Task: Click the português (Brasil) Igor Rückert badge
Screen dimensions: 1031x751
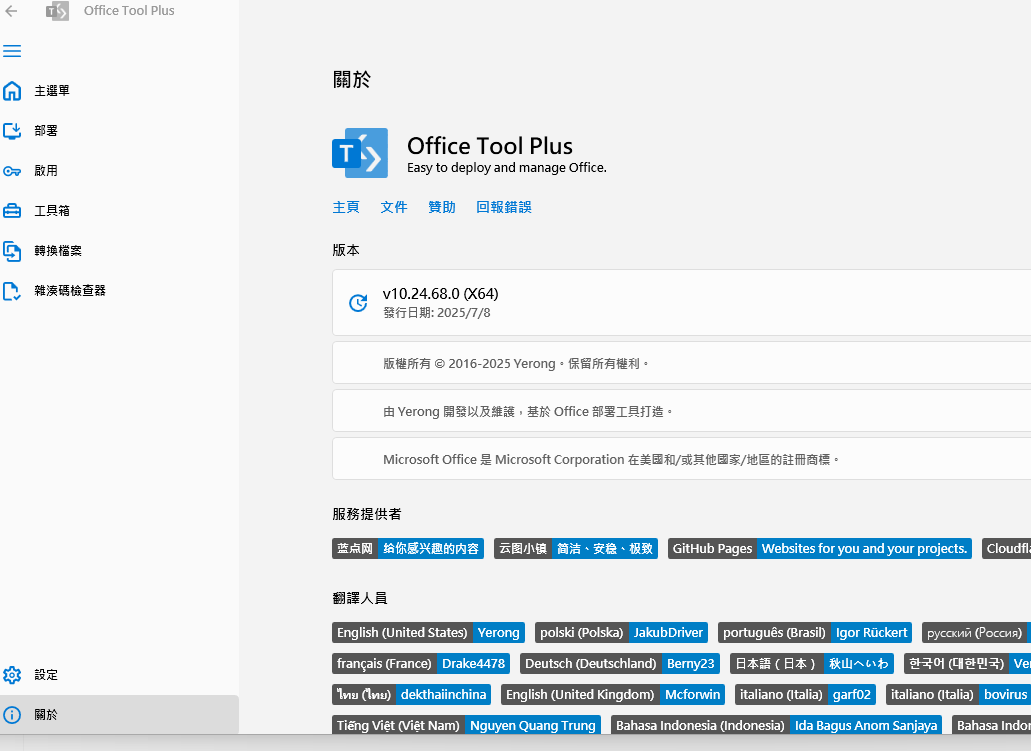Action: coord(815,633)
